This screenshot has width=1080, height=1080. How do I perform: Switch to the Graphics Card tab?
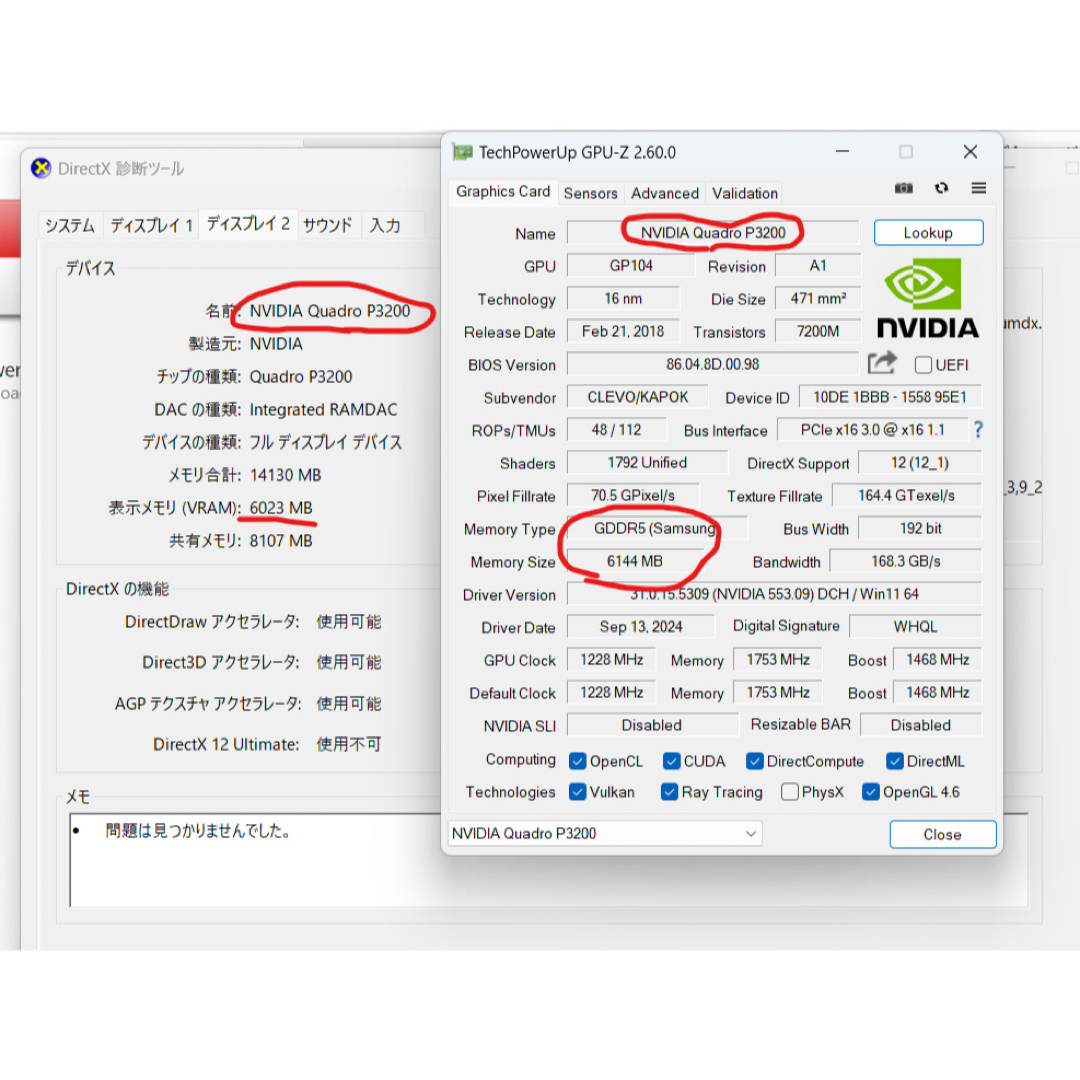click(503, 192)
